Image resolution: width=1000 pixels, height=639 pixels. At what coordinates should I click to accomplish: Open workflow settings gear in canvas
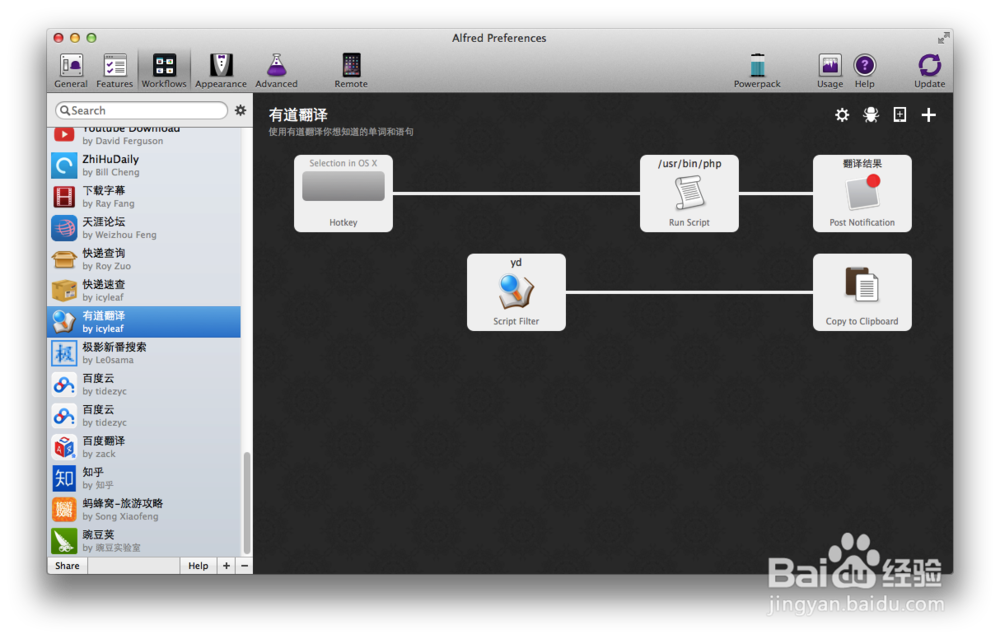tap(842, 115)
